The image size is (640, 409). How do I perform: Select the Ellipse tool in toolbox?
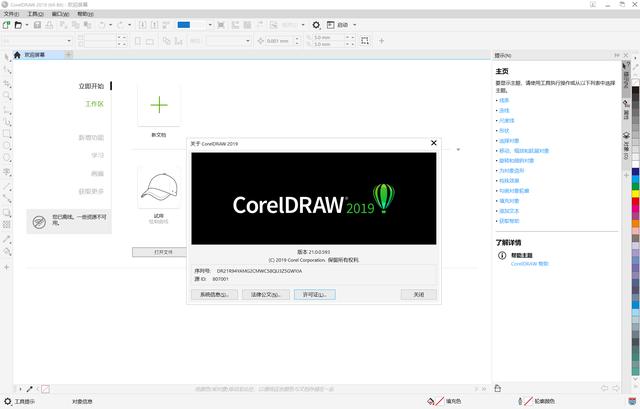click(7, 146)
